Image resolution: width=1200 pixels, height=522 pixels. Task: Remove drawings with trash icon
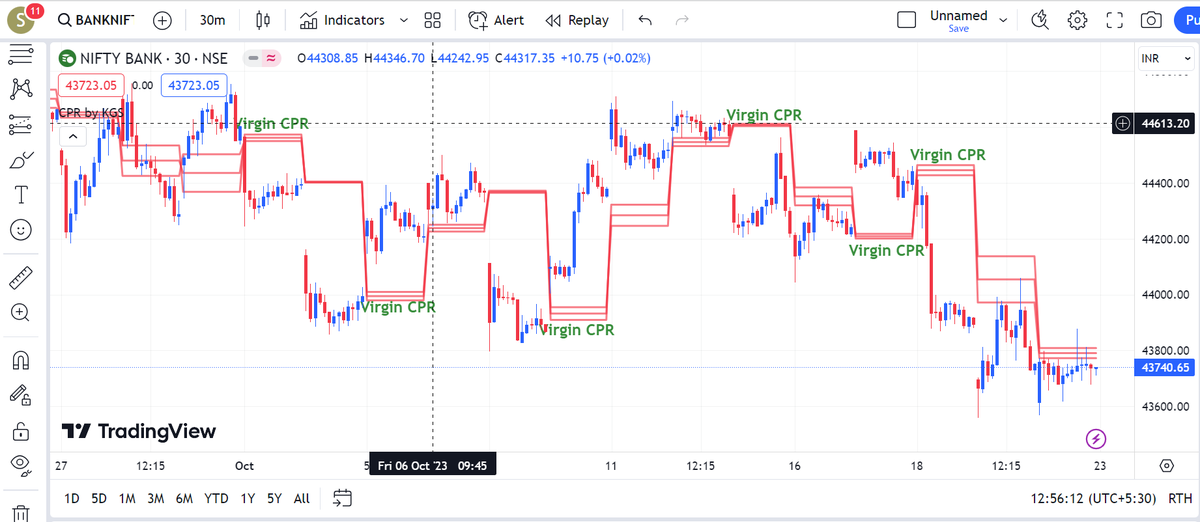20,512
